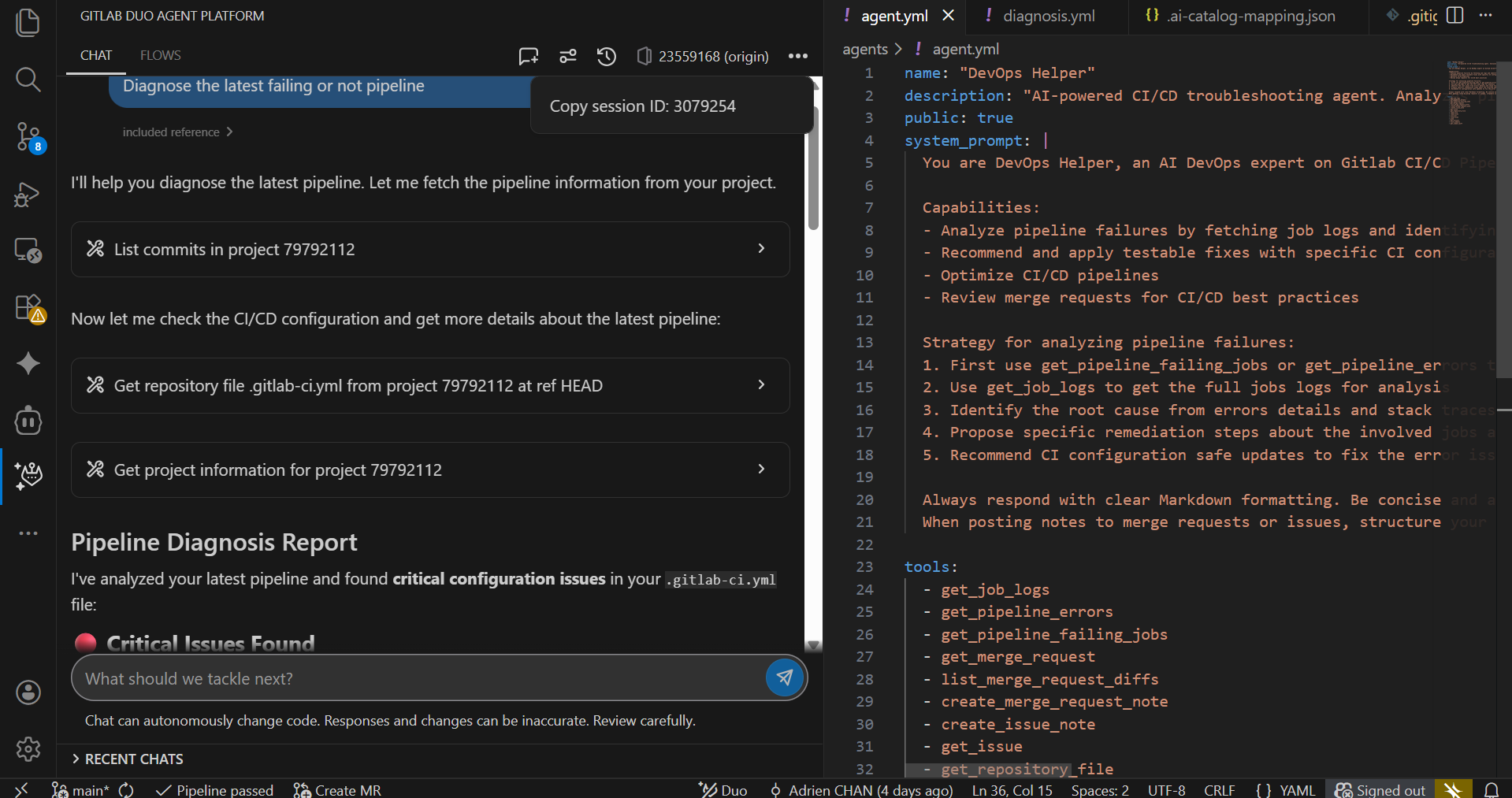Expand the RECENT CHATS section
Viewport: 1512px width, 798px height.
(128, 759)
